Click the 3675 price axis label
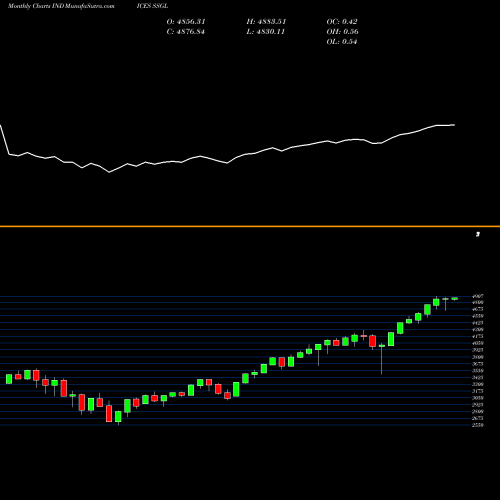500x500 pixels. (478, 364)
